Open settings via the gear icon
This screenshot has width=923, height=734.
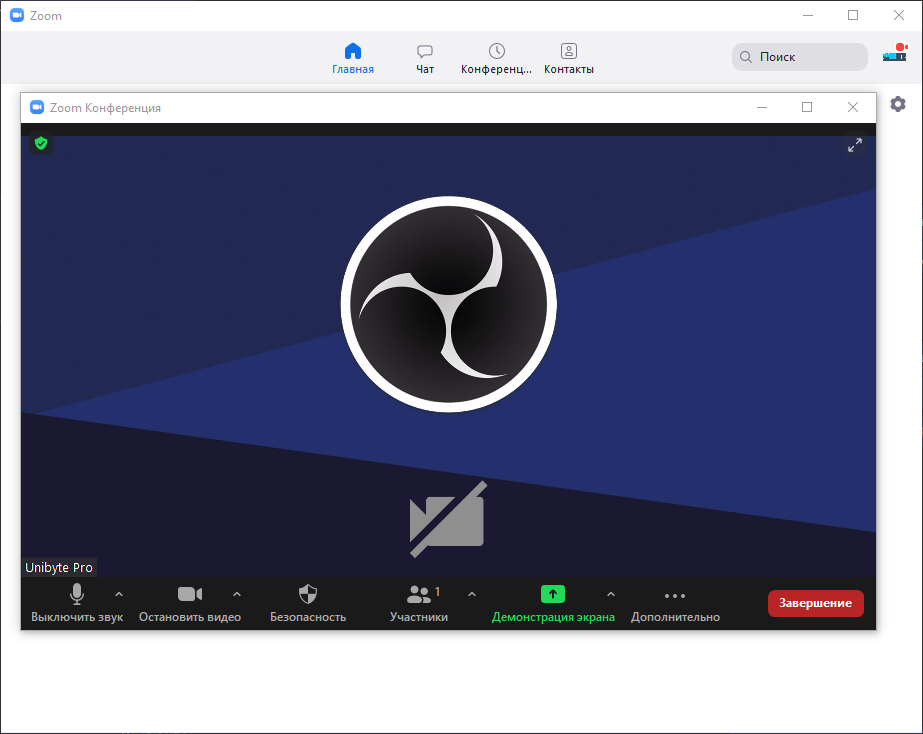coord(898,104)
